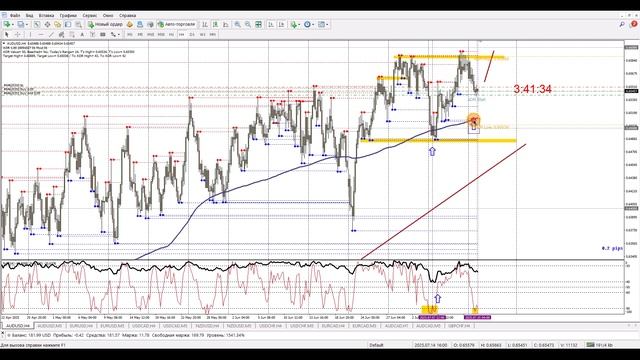
Task: Select the Text (A) tool
Action: 82,35
